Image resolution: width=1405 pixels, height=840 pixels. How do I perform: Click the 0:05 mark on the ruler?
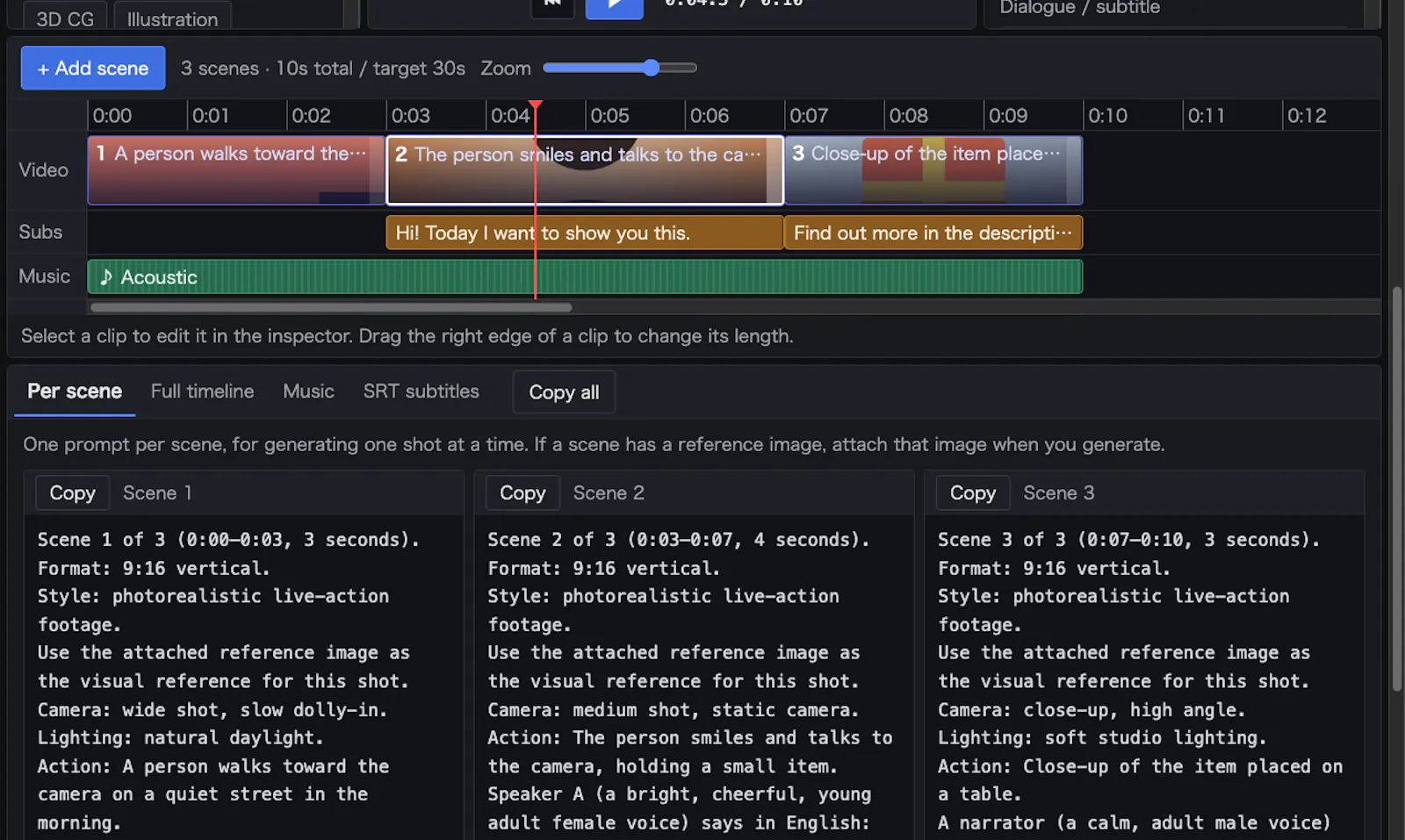[x=609, y=115]
